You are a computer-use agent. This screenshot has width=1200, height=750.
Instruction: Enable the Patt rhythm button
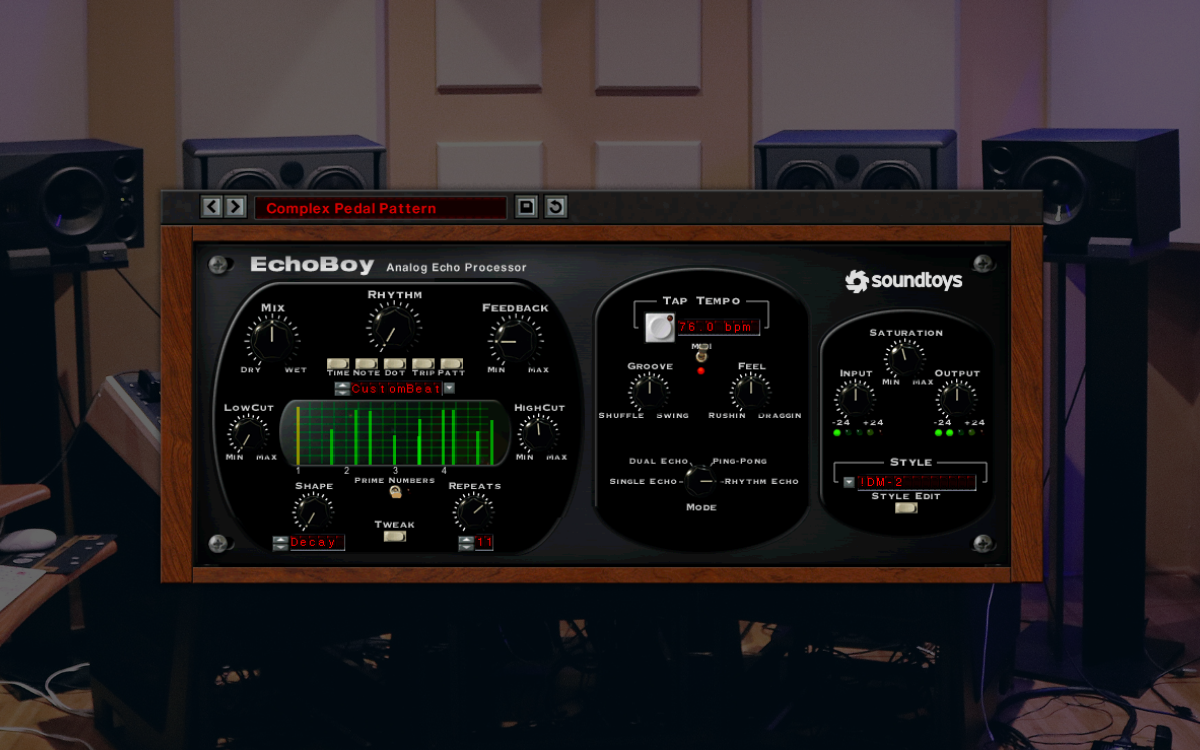click(450, 362)
